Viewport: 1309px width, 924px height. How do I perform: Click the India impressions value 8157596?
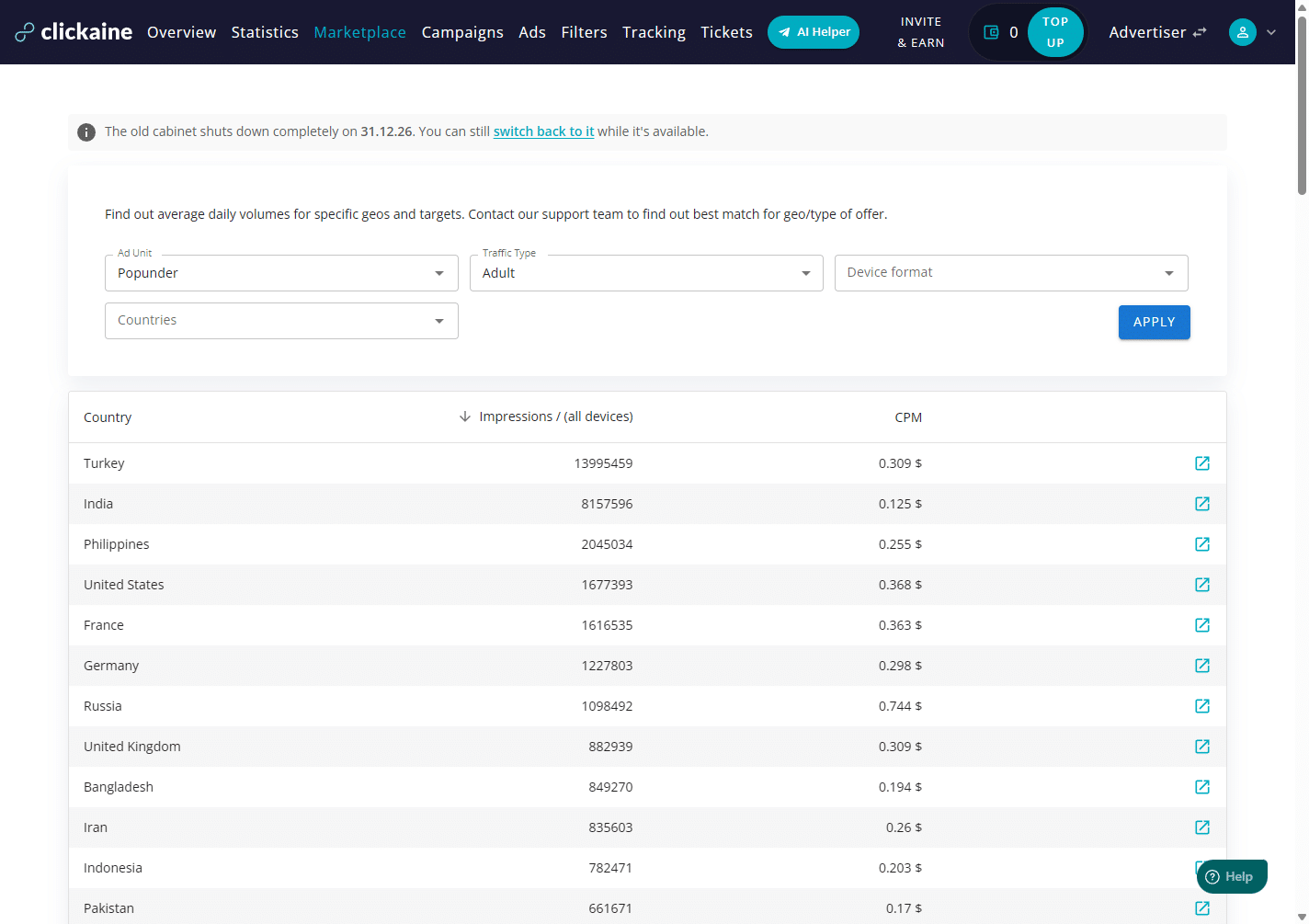pyautogui.click(x=607, y=504)
